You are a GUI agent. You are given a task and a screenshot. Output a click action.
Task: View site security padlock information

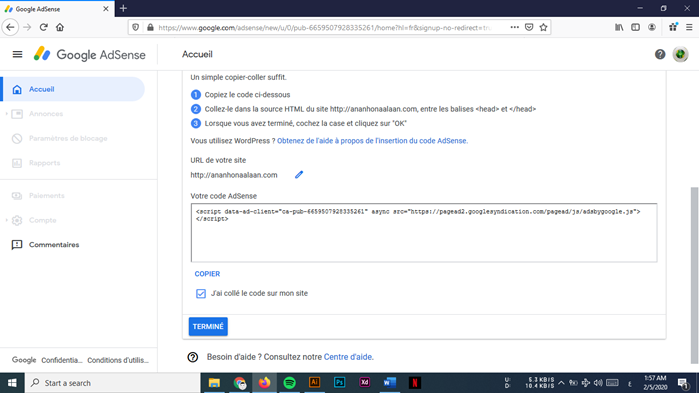click(x=150, y=27)
